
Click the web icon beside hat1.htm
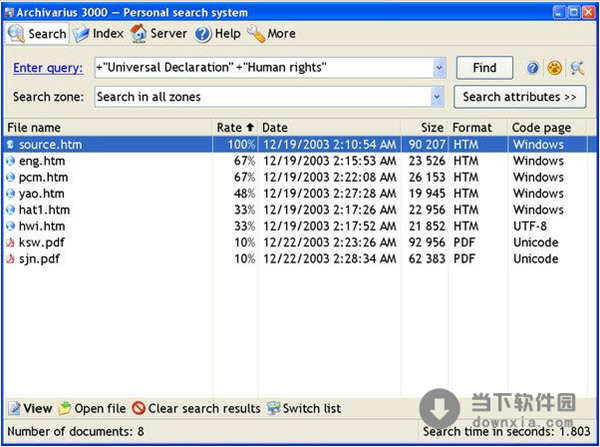pos(10,210)
